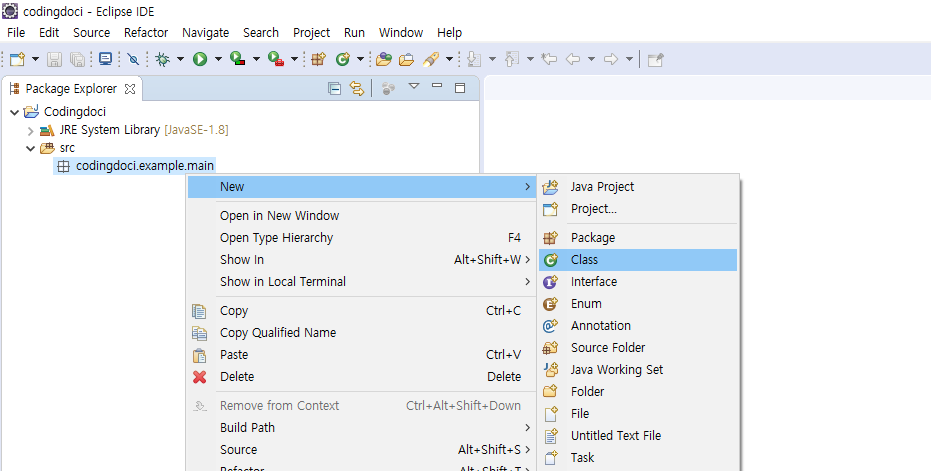The width and height of the screenshot is (931, 471).
Task: Open the Coverage dropdown arrow
Action: (x=256, y=59)
